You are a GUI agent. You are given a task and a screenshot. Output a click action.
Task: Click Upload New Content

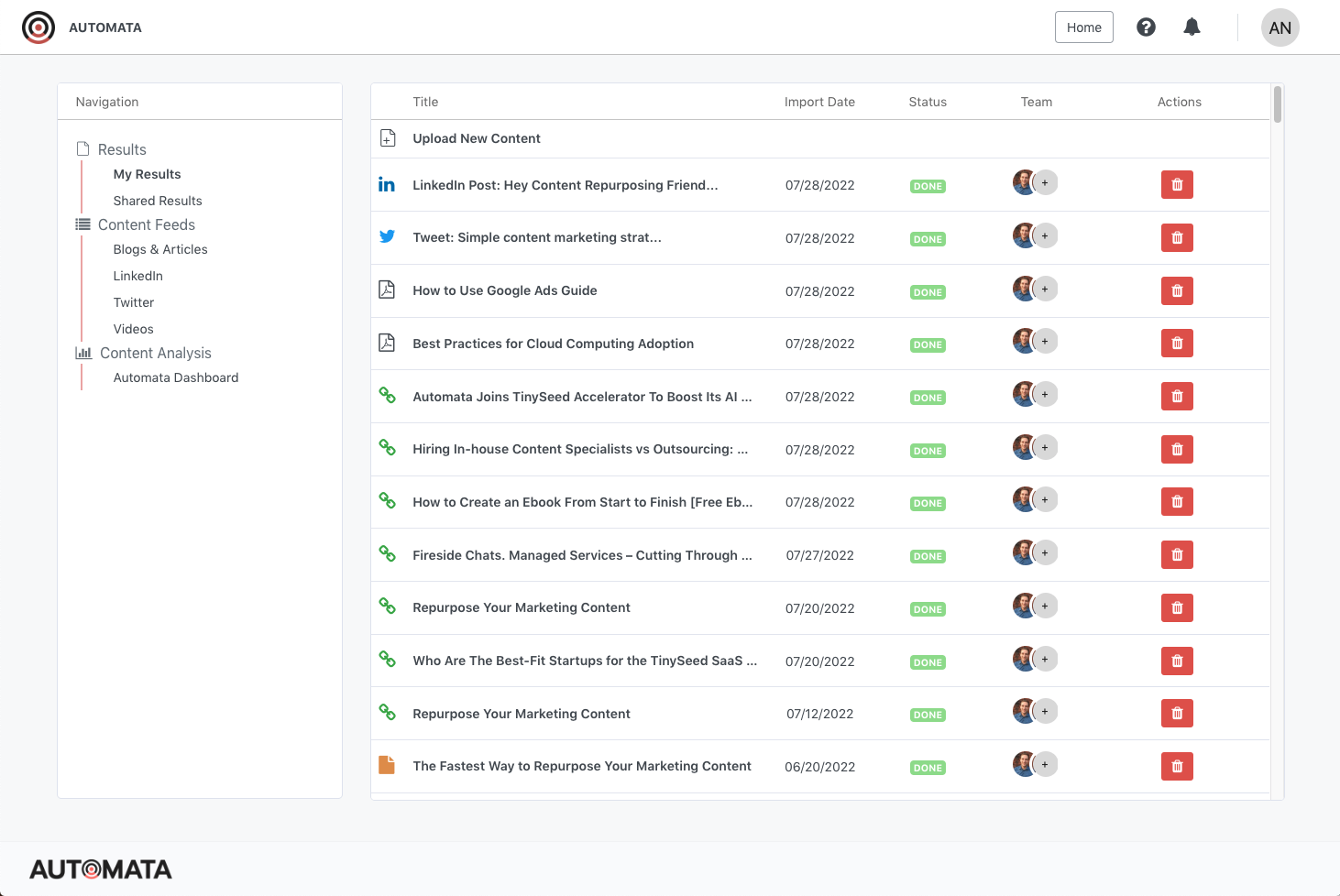coord(477,138)
